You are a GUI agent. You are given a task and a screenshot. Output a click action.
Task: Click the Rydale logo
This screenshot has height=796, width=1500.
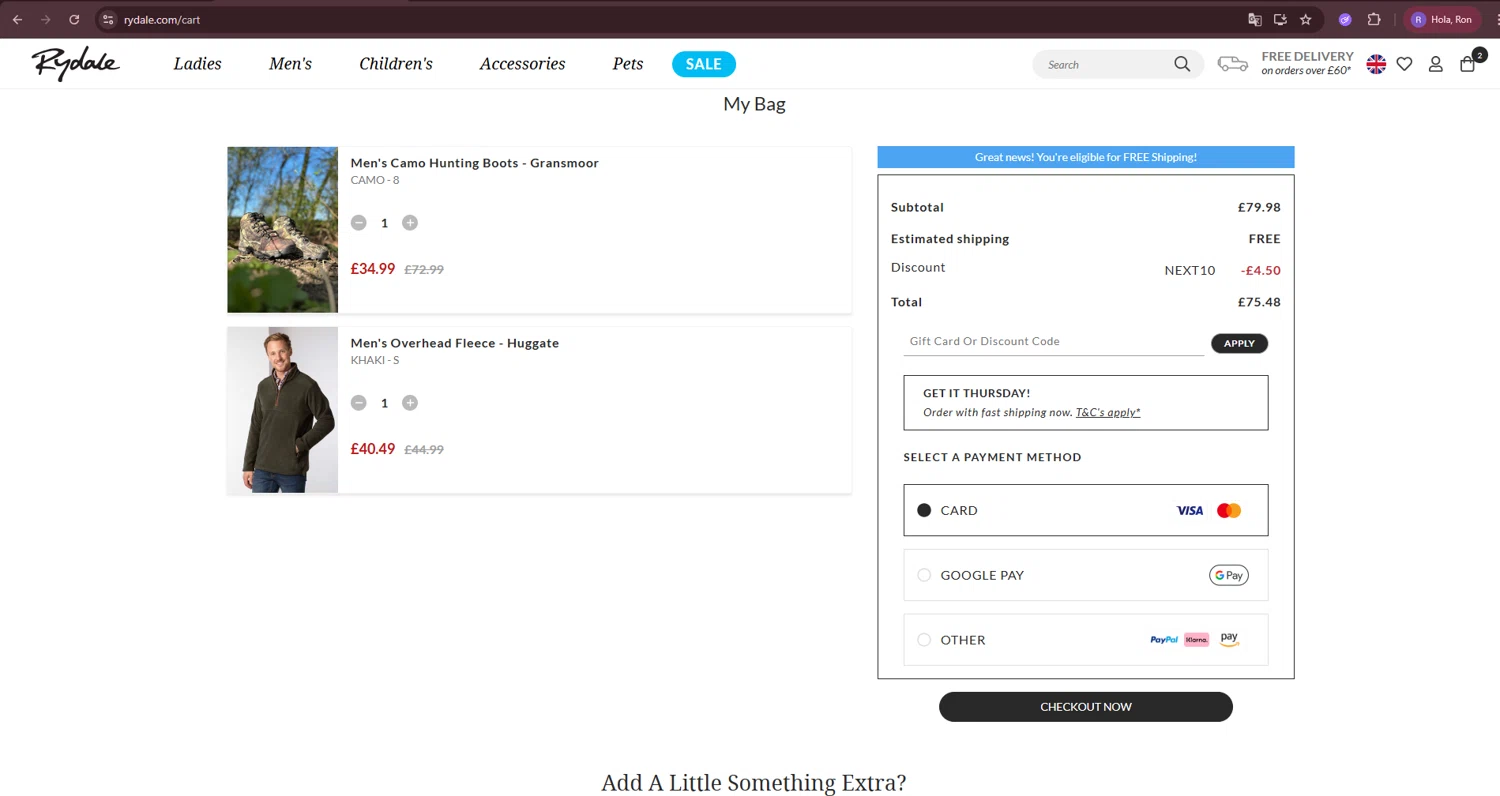coord(75,63)
